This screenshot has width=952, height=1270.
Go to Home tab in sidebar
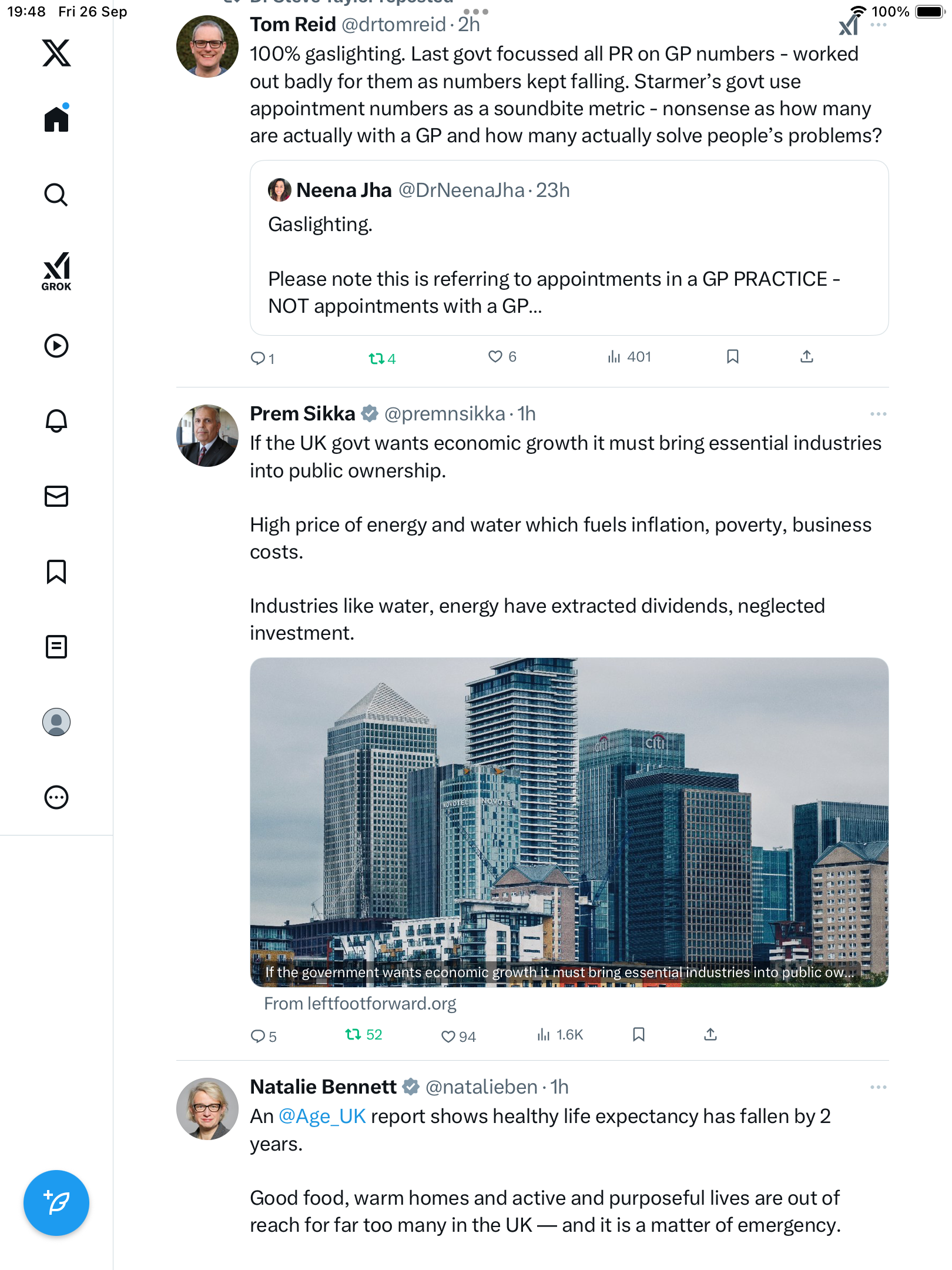(56, 119)
